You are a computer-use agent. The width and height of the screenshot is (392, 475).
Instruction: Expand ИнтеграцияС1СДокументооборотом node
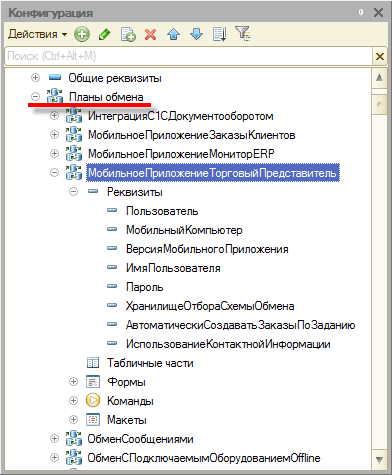pyautogui.click(x=54, y=116)
